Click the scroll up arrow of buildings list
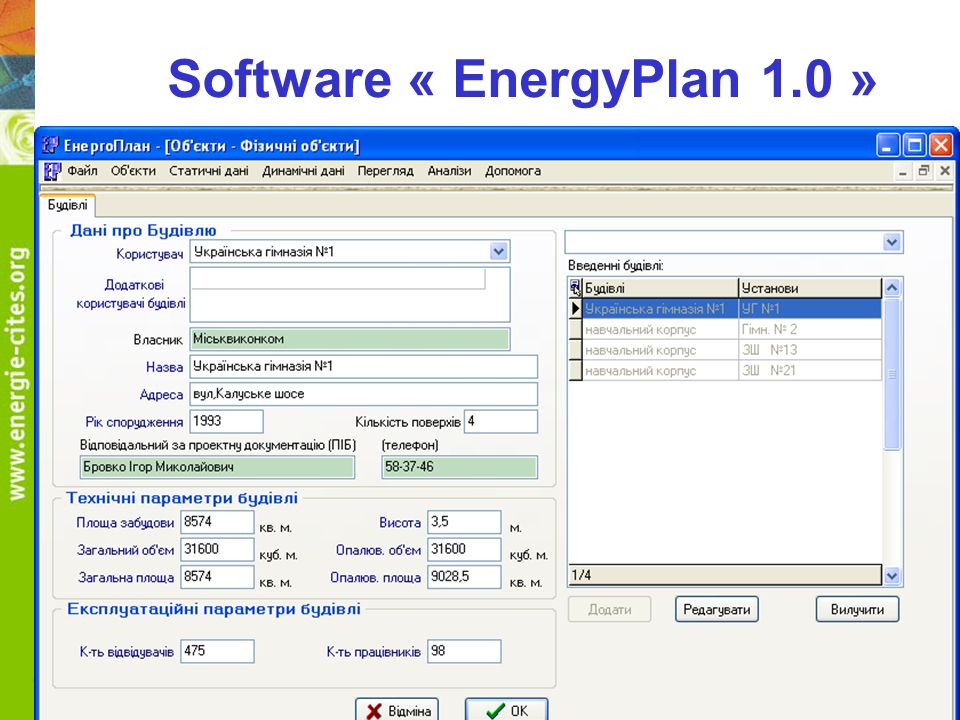960x720 pixels. (x=892, y=287)
